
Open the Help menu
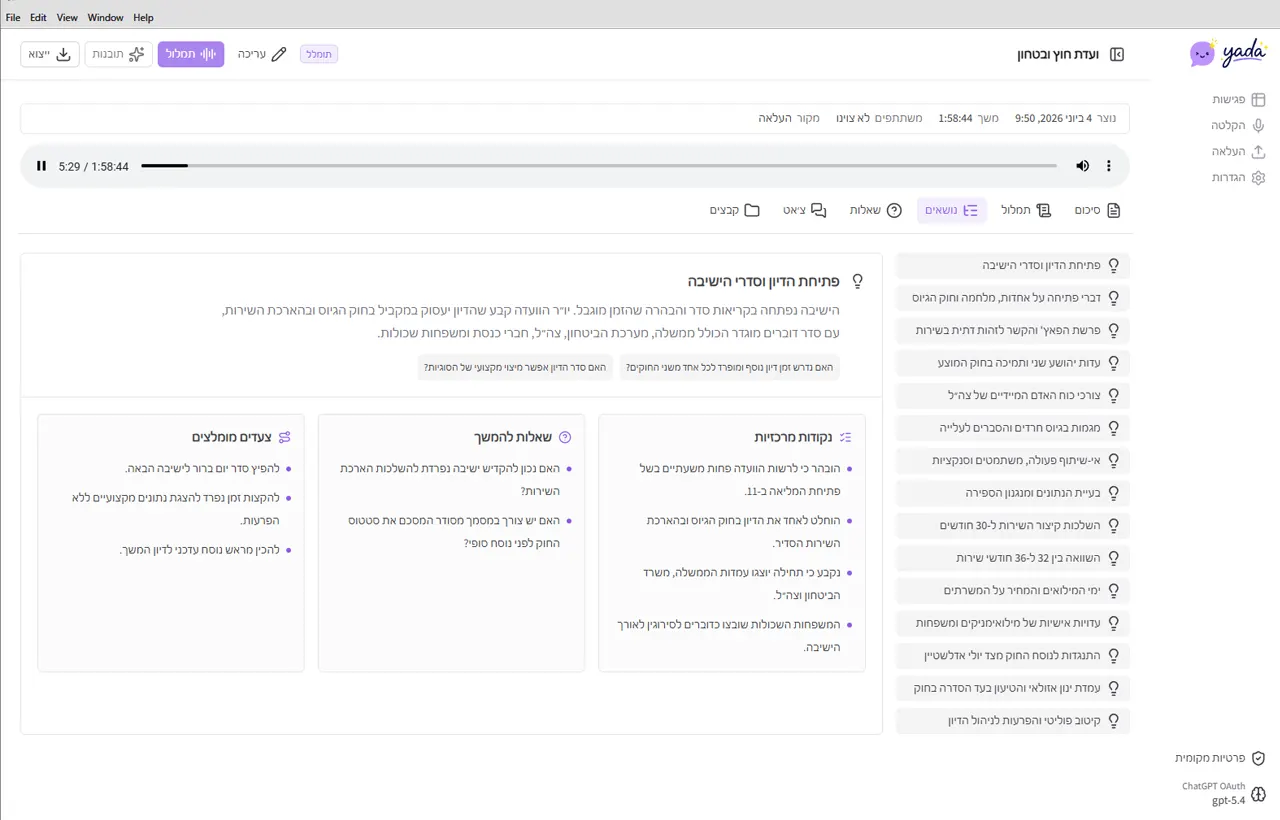[143, 17]
